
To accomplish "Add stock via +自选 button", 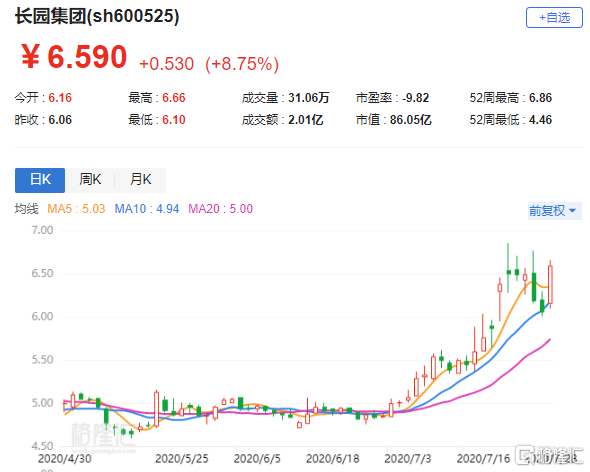I will [554, 18].
